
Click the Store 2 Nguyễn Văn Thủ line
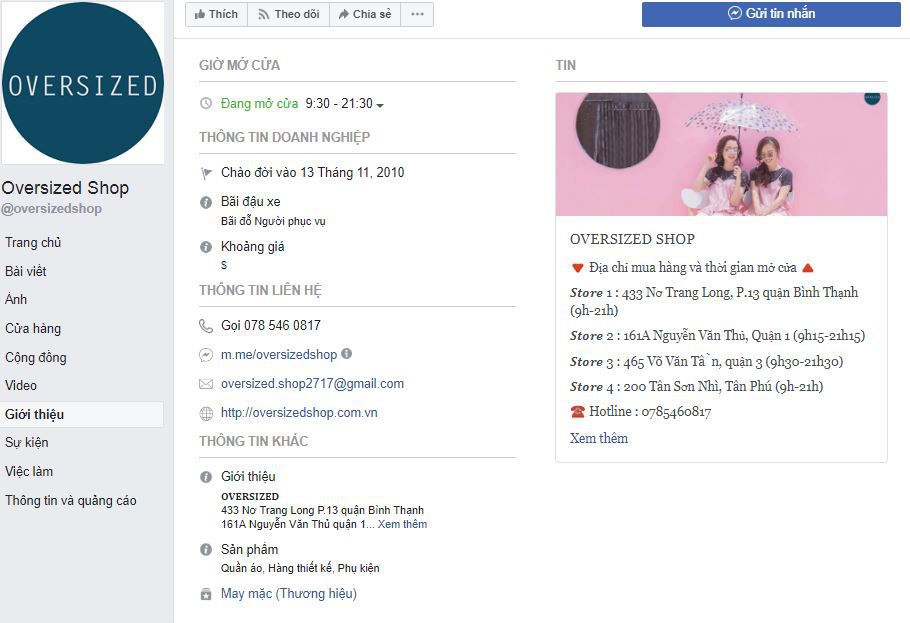point(717,336)
